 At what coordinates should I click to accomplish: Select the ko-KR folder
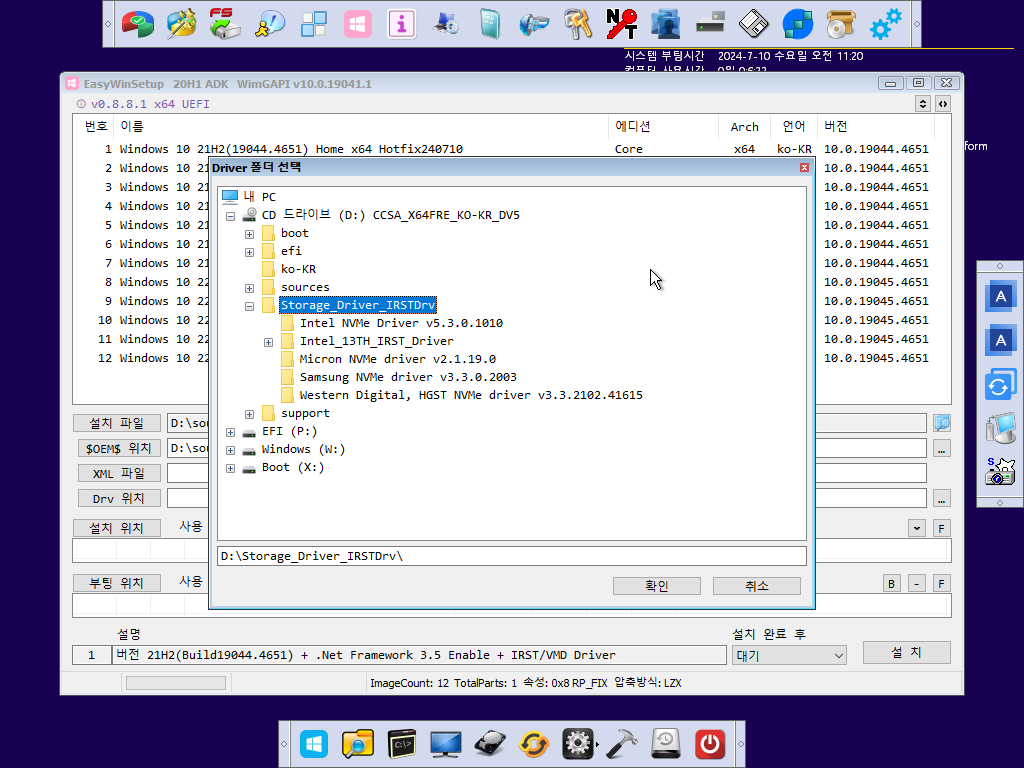tap(298, 269)
